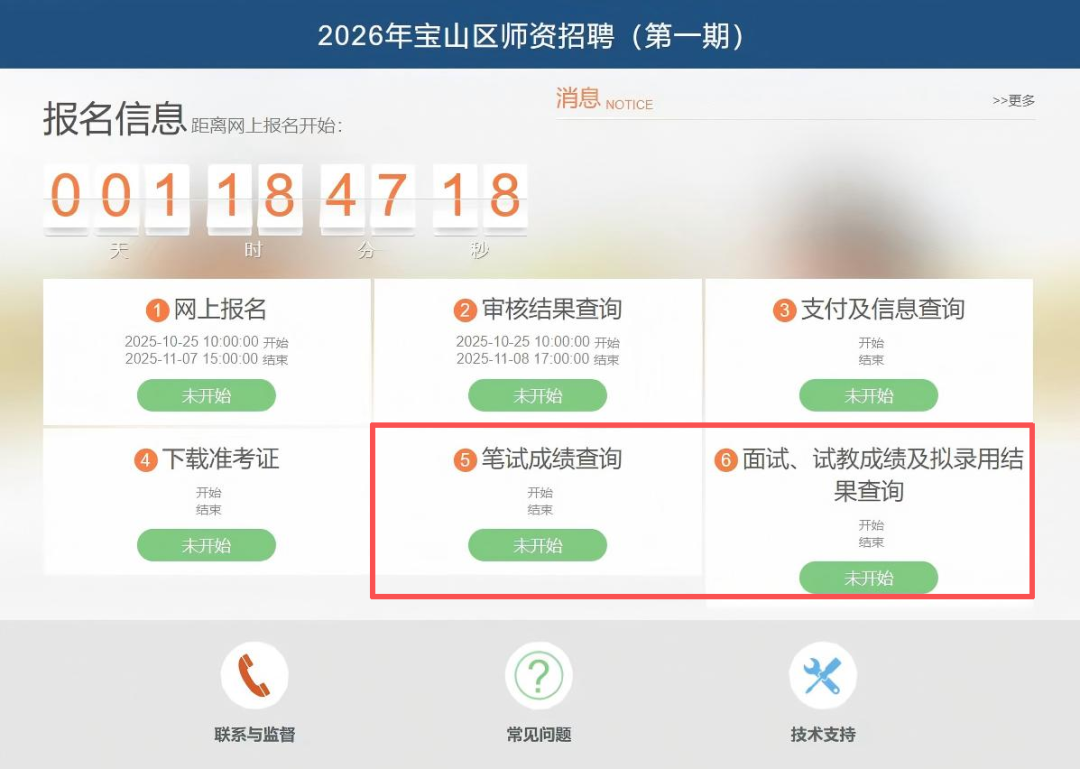1080x769 pixels.
Task: Select the 技术支持 text label
Action: [823, 735]
